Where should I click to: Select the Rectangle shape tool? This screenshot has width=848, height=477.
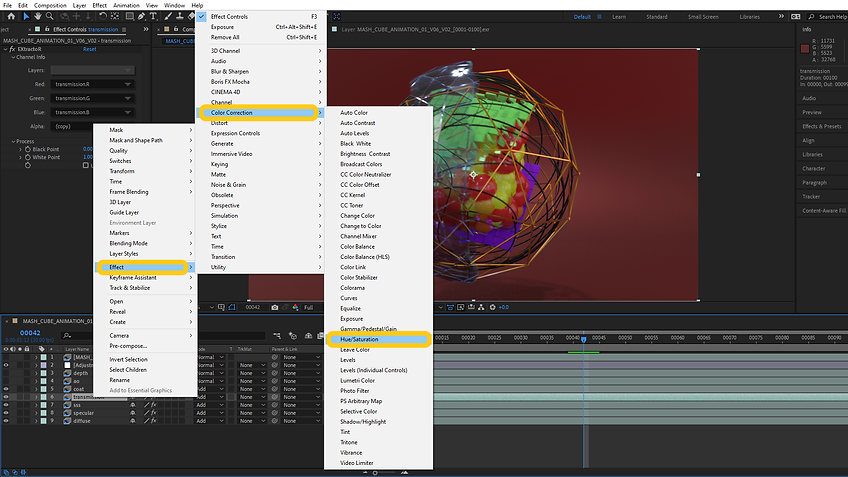[x=130, y=16]
